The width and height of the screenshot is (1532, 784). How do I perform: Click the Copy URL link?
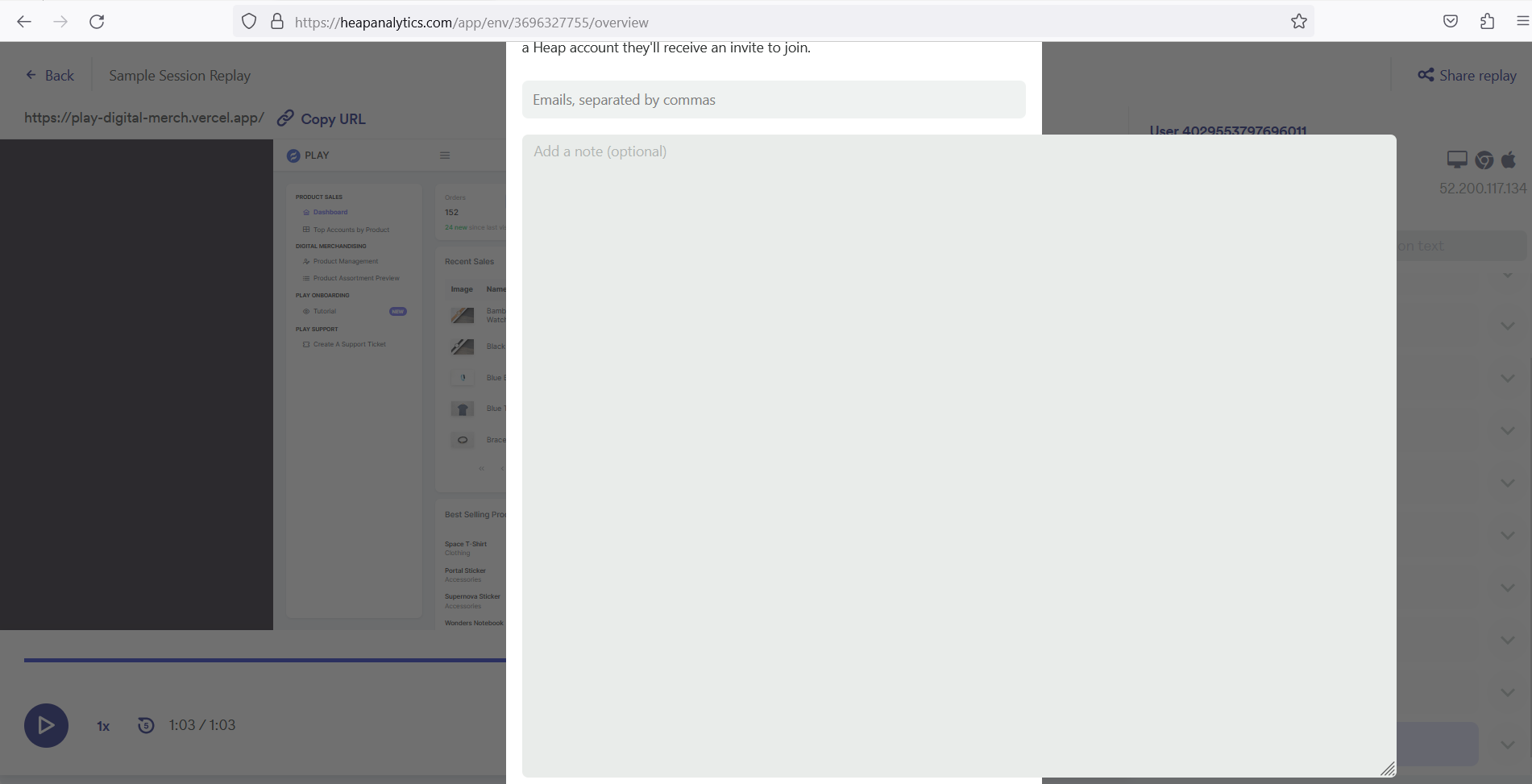(x=321, y=118)
